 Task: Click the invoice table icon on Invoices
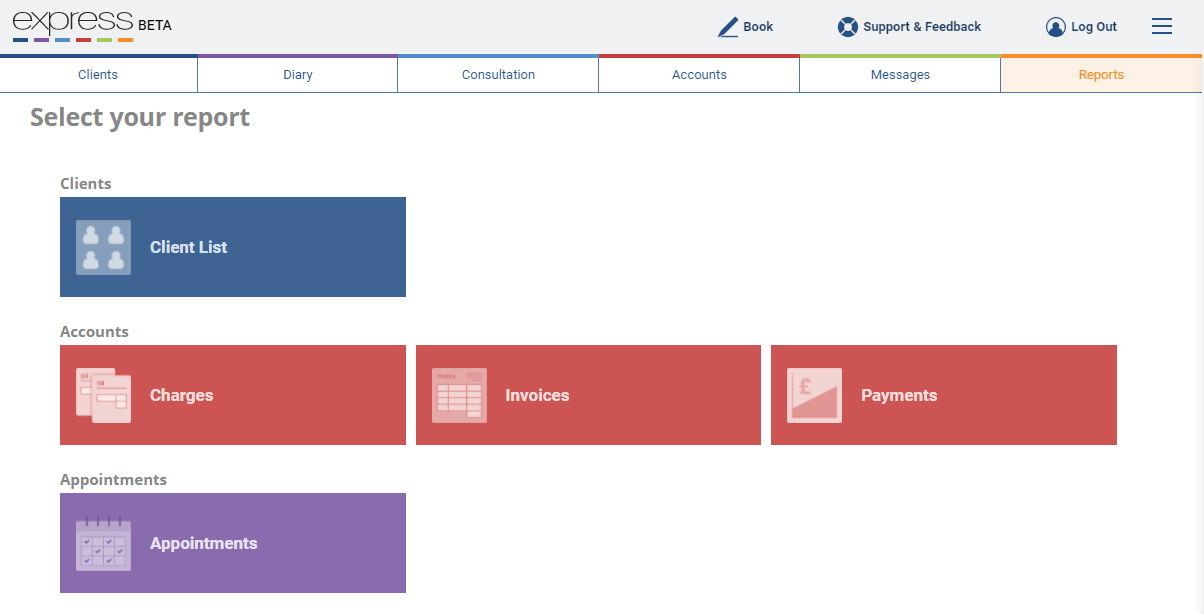point(459,395)
